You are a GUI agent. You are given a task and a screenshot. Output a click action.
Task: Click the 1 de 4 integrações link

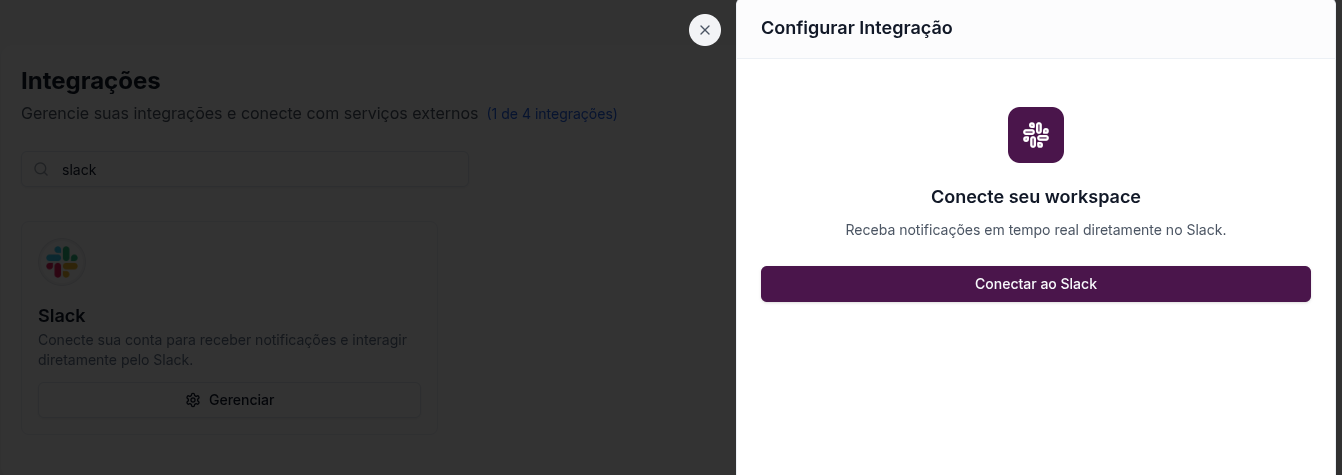(x=552, y=114)
